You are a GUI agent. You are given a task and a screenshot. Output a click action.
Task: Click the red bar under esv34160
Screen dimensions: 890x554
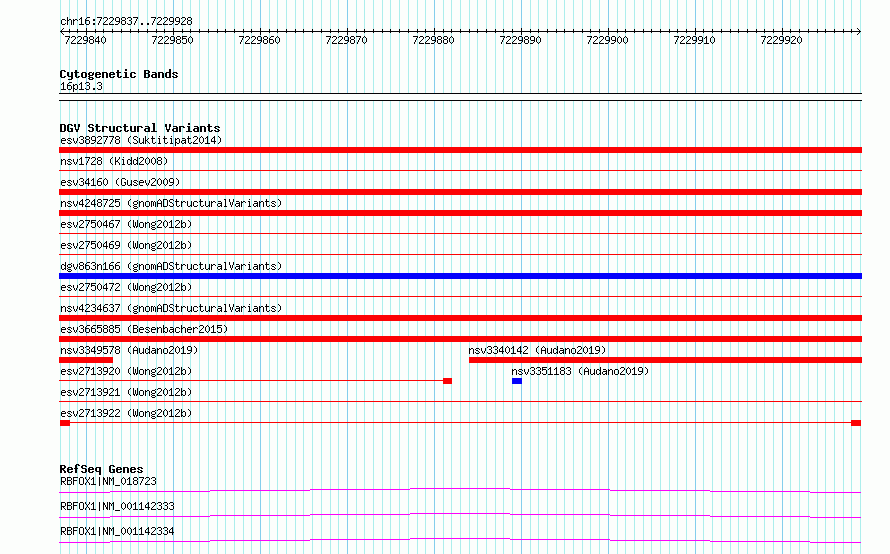pos(460,192)
